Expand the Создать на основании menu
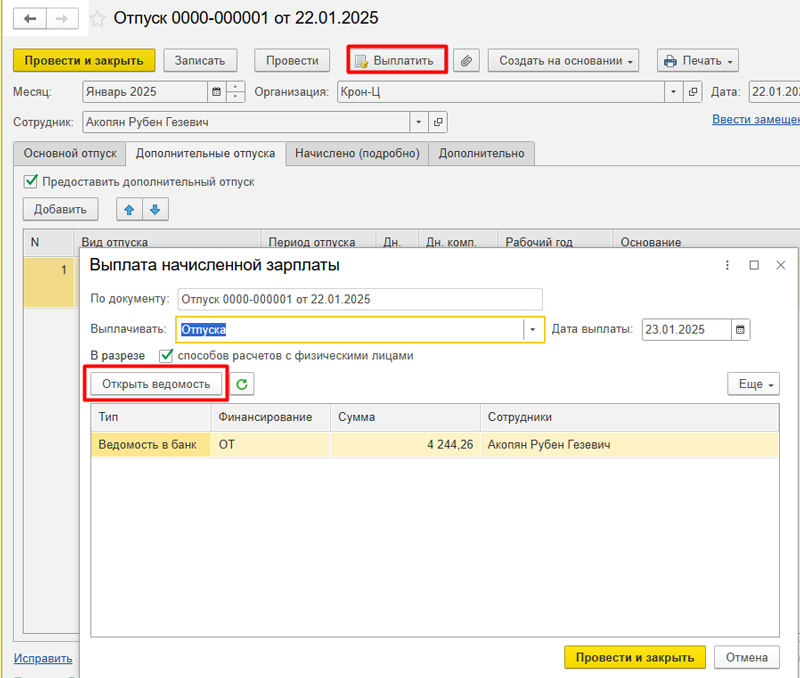This screenshot has width=800, height=678. tap(563, 61)
